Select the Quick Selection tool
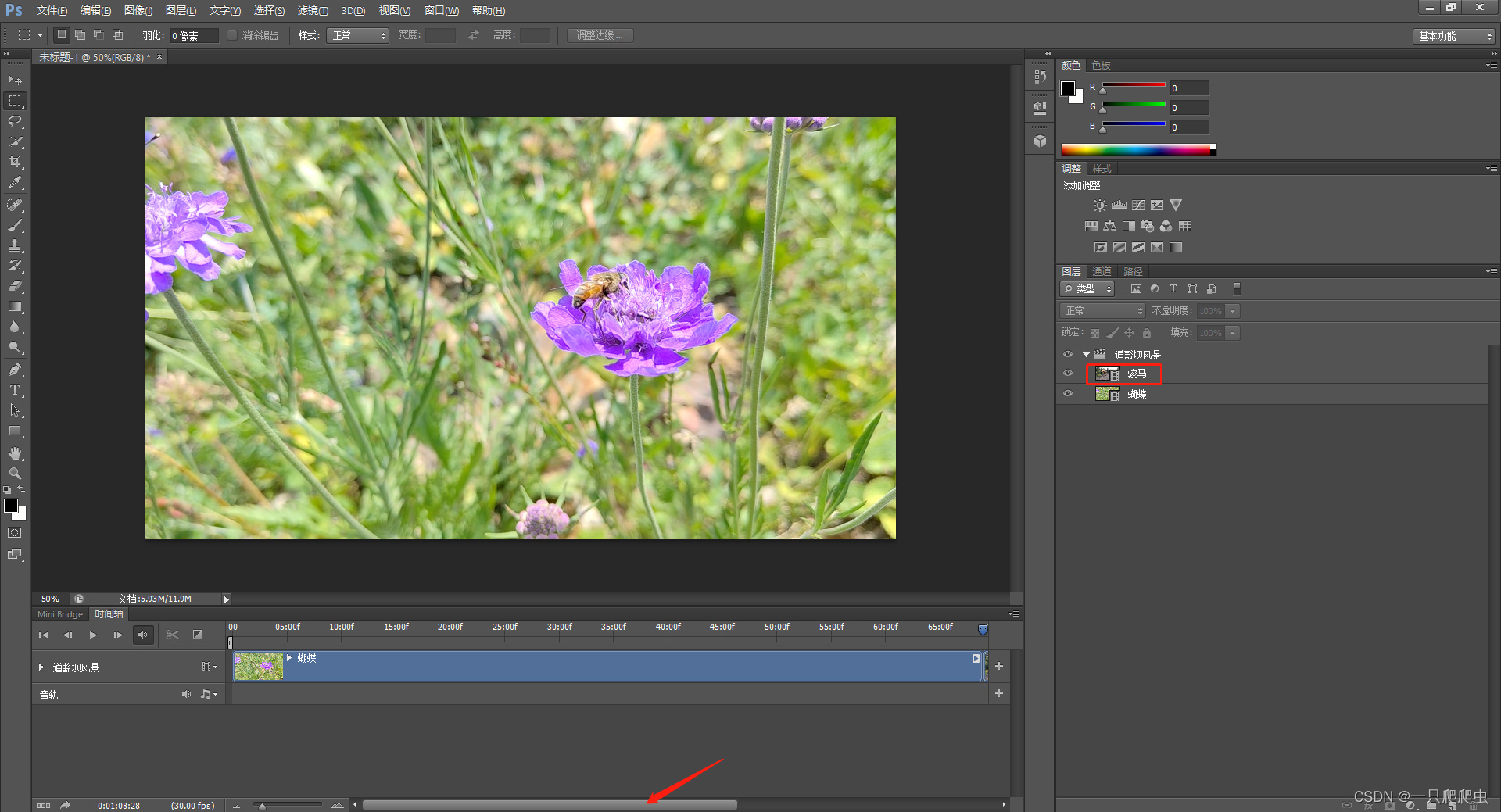 coord(15,141)
